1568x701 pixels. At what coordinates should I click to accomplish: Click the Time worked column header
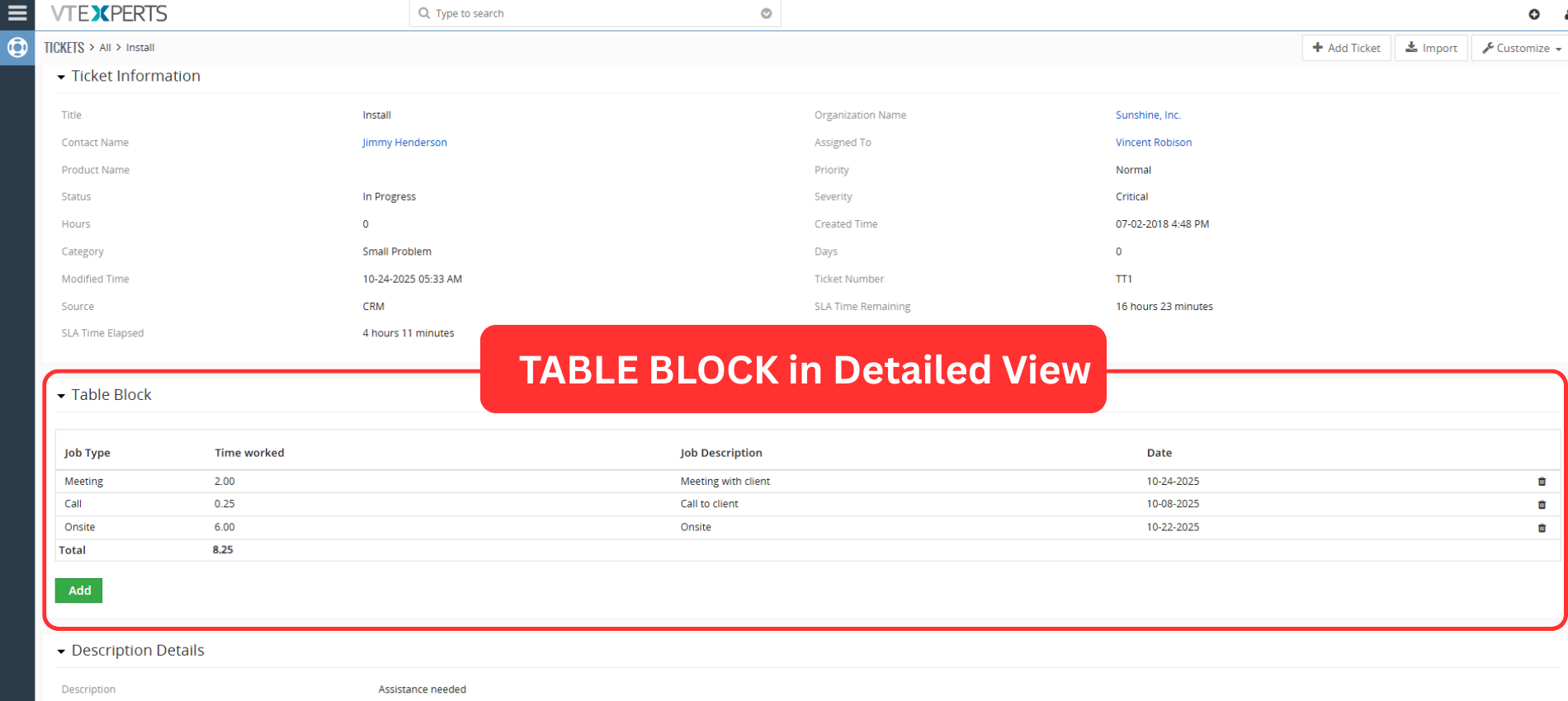pyautogui.click(x=249, y=453)
